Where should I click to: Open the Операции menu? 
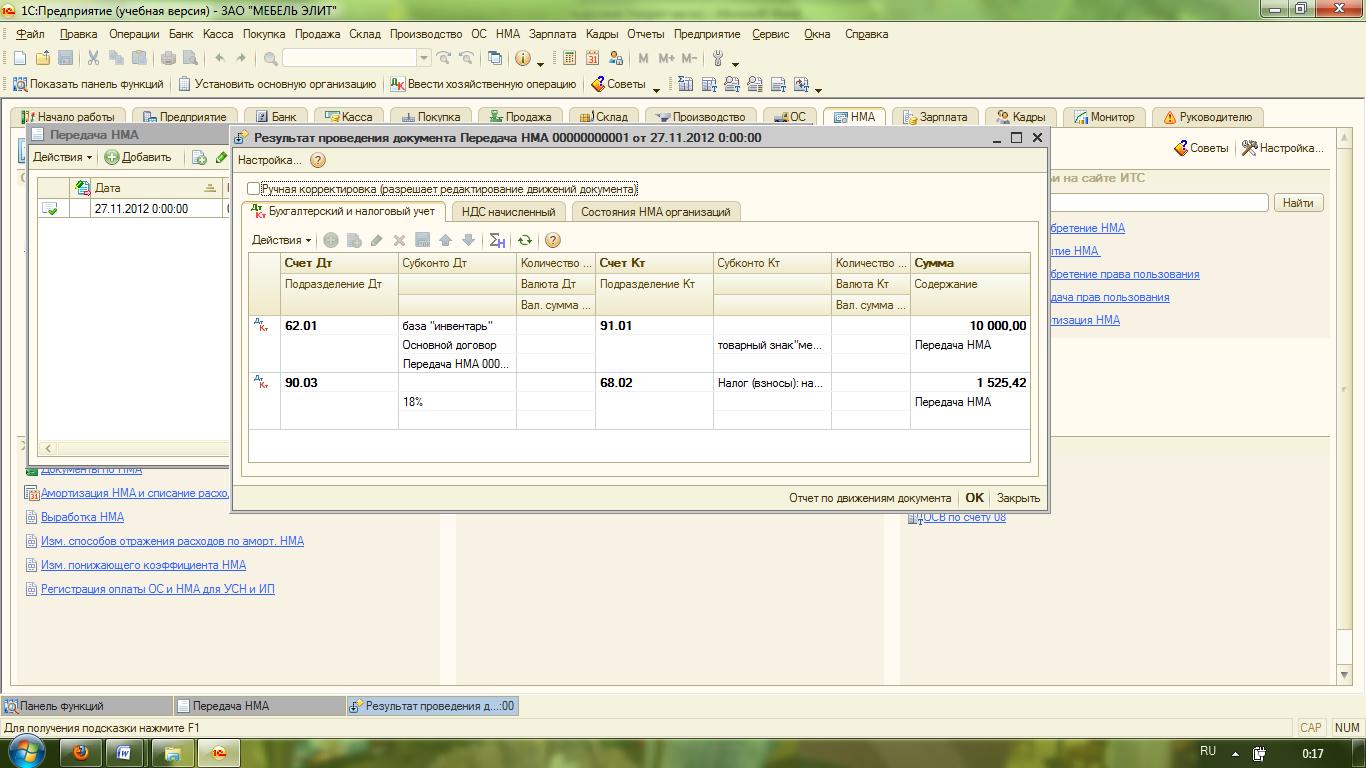click(134, 34)
